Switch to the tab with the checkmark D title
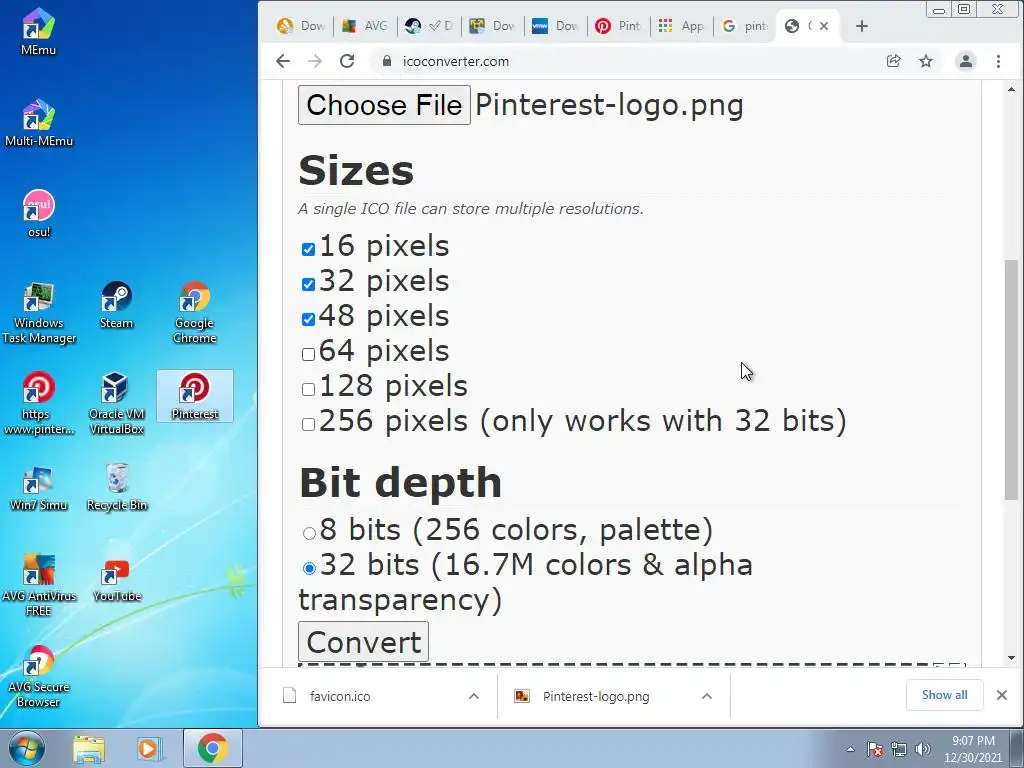 coord(428,26)
